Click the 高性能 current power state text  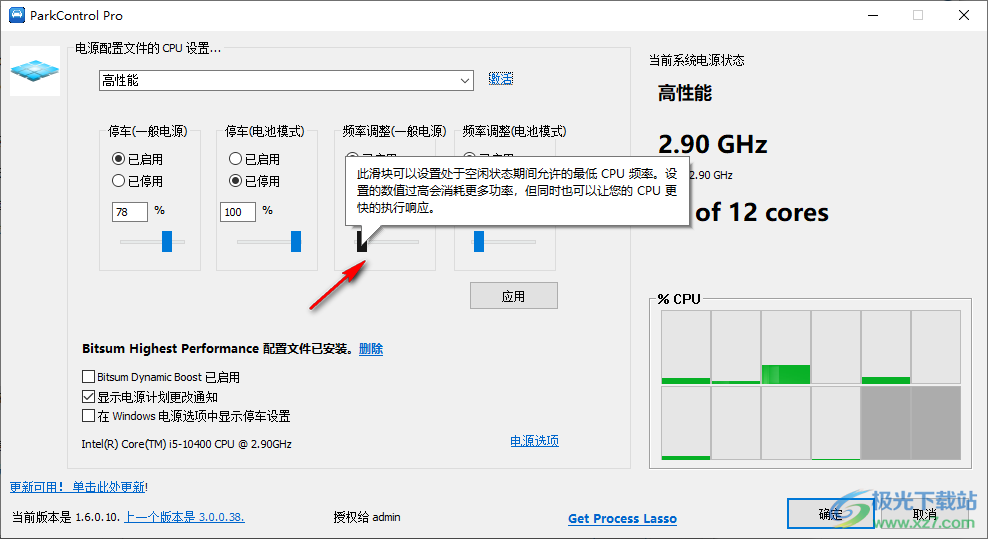[x=685, y=93]
